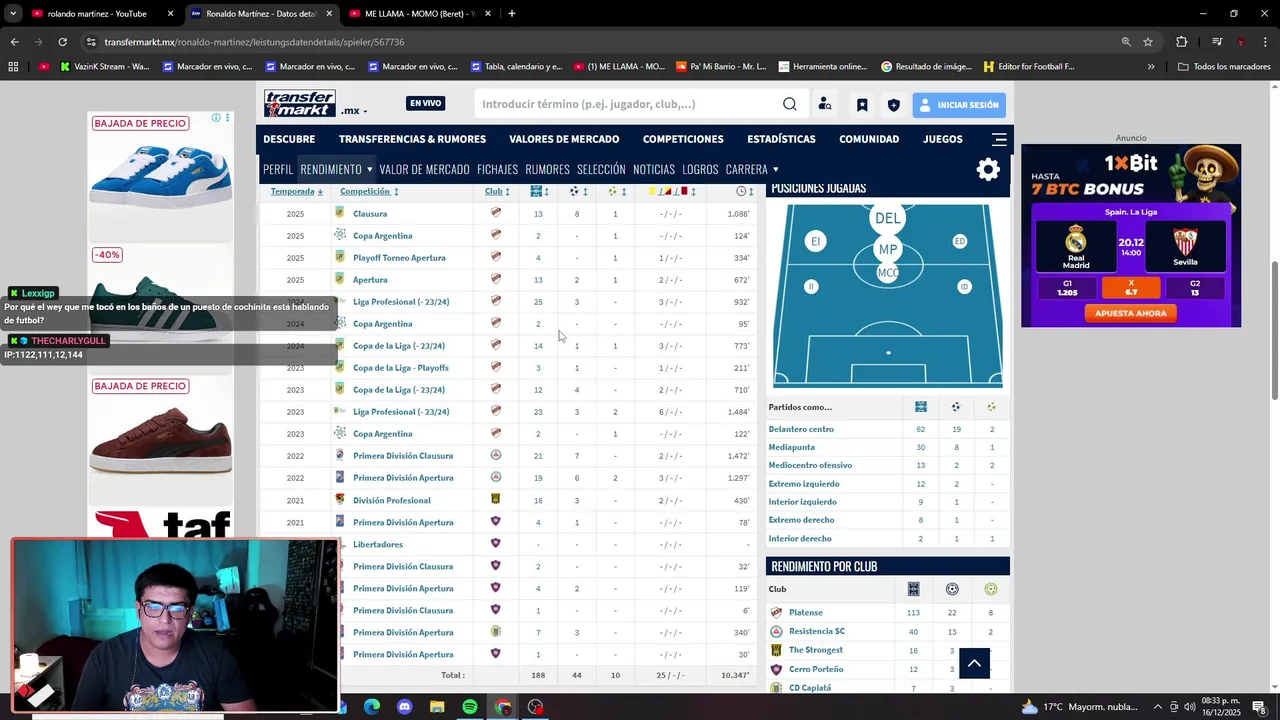
Task: Open the VazinK Stream bookmark
Action: pyautogui.click(x=104, y=67)
